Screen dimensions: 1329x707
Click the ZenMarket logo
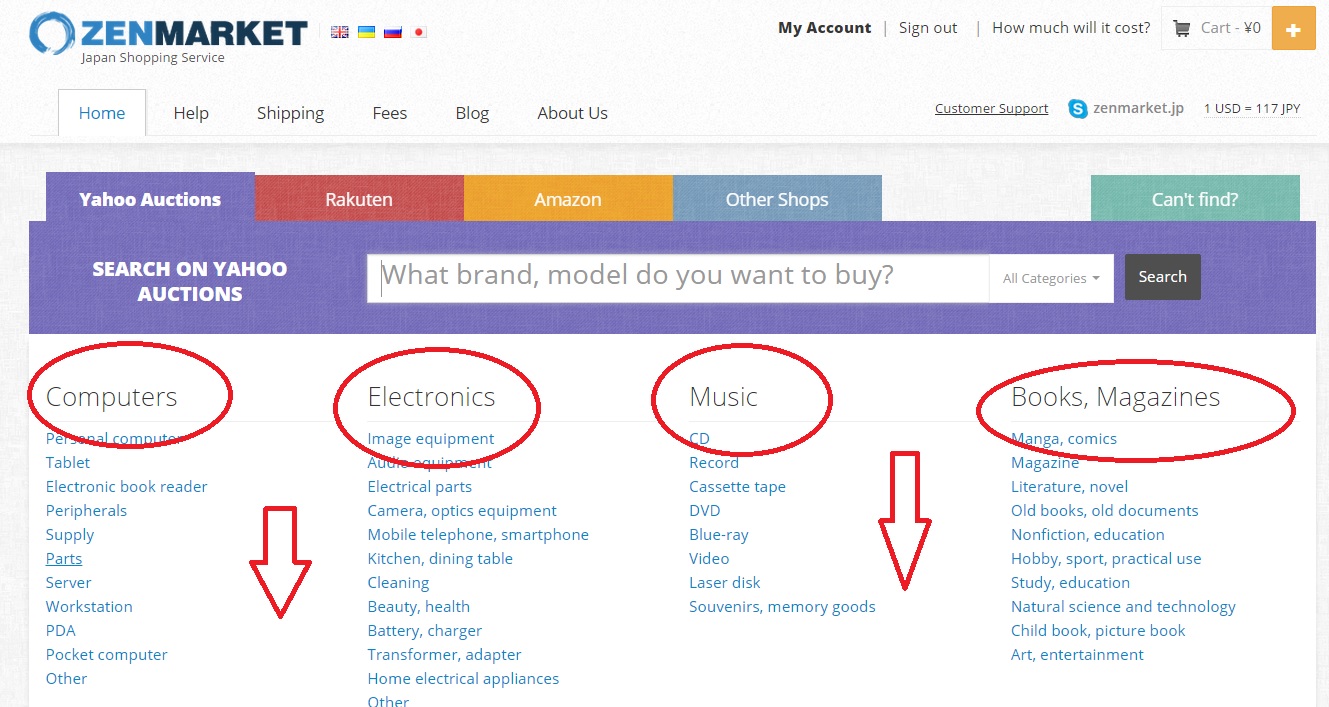tap(168, 37)
